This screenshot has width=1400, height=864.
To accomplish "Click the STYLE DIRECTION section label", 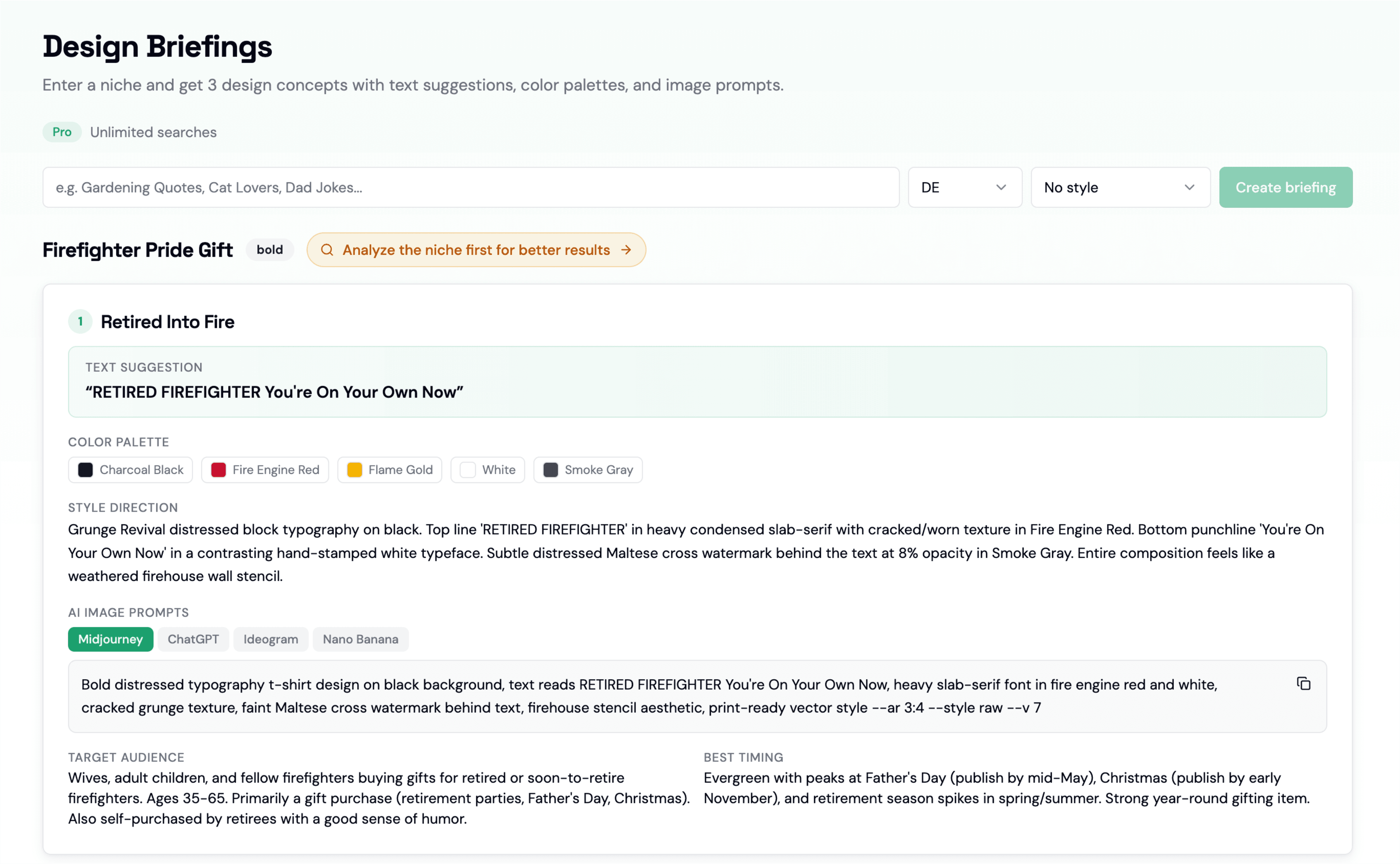I will [123, 507].
